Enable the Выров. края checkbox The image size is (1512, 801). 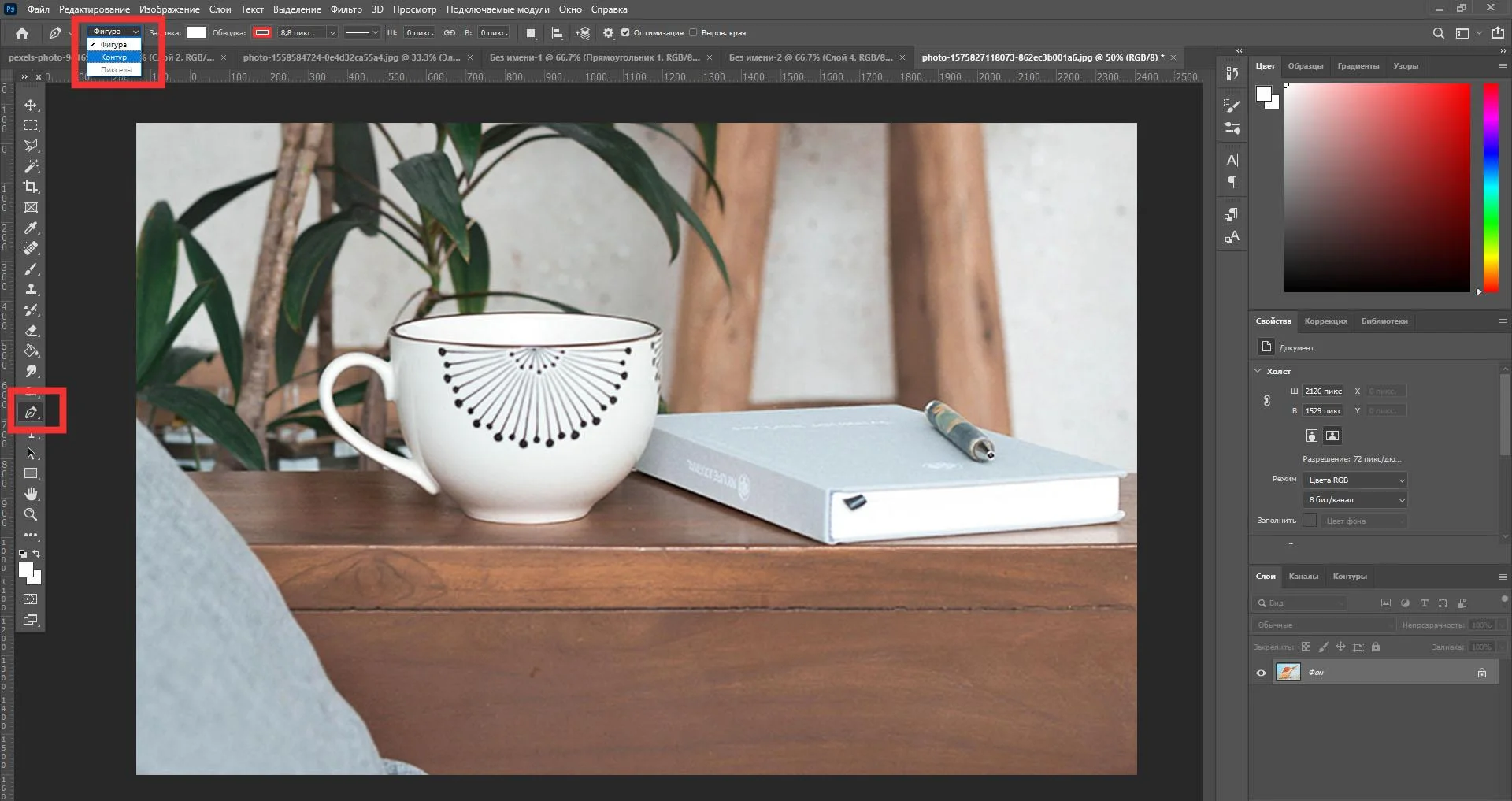click(x=693, y=33)
